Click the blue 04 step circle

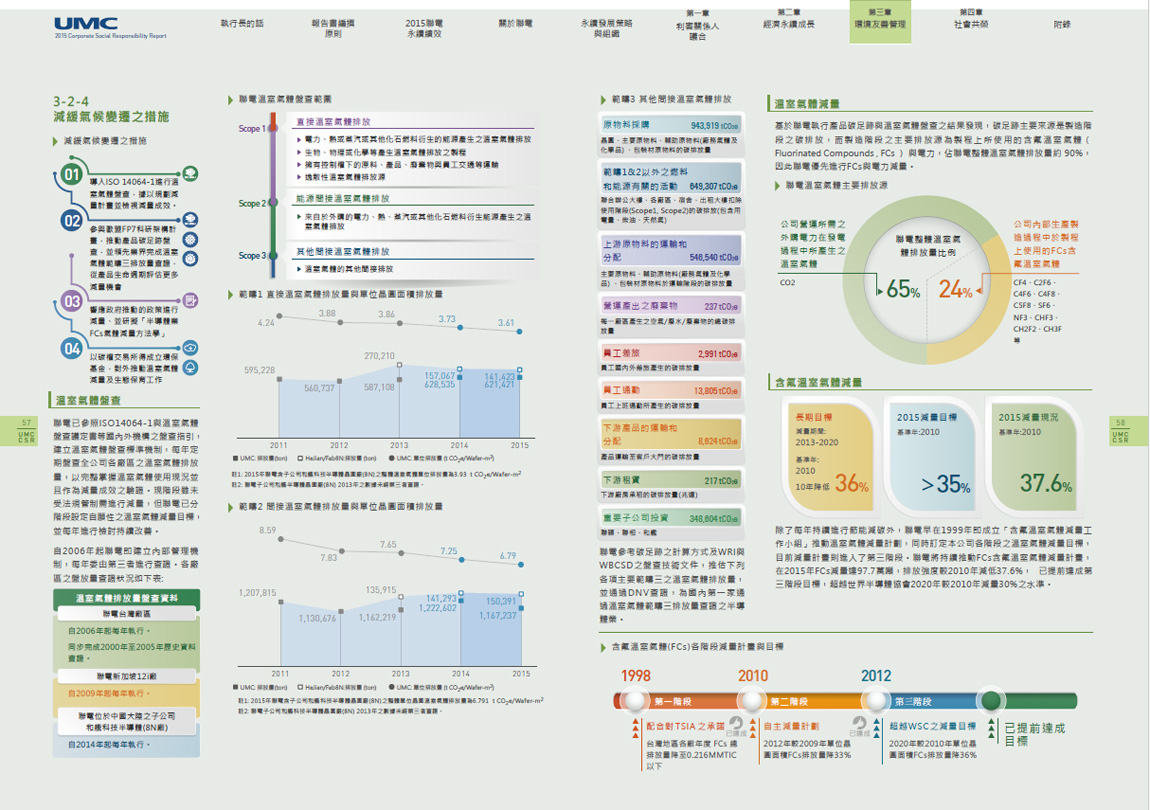click(x=72, y=349)
